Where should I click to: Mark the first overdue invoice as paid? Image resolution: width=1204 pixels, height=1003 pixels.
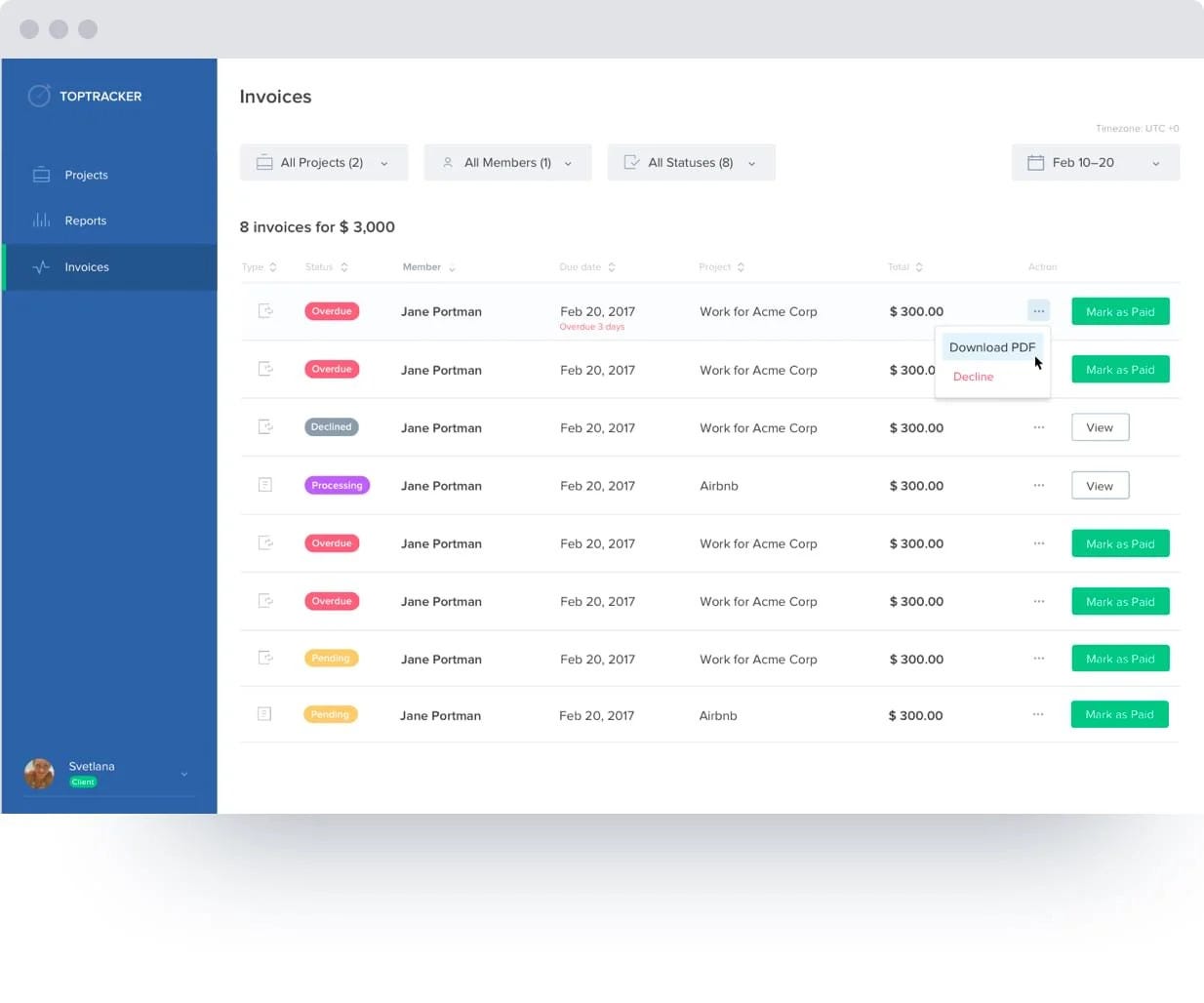point(1119,311)
